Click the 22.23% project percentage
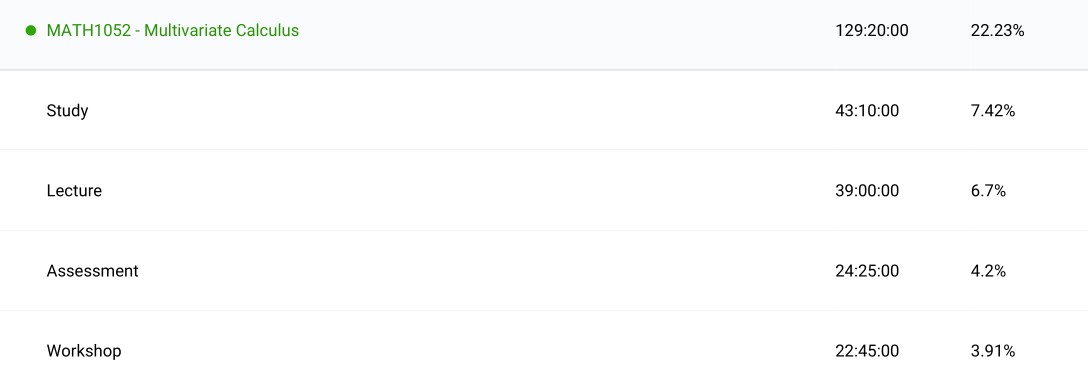This screenshot has width=1088, height=380. point(997,31)
